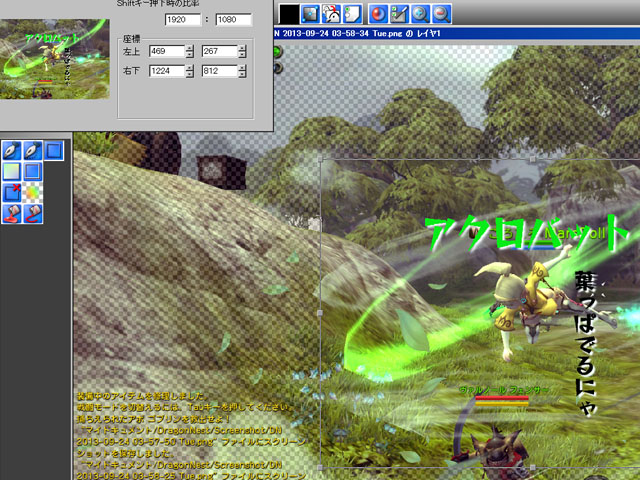Select the paint bucket pouring a curved line
The image size is (640, 480).
click(33, 213)
